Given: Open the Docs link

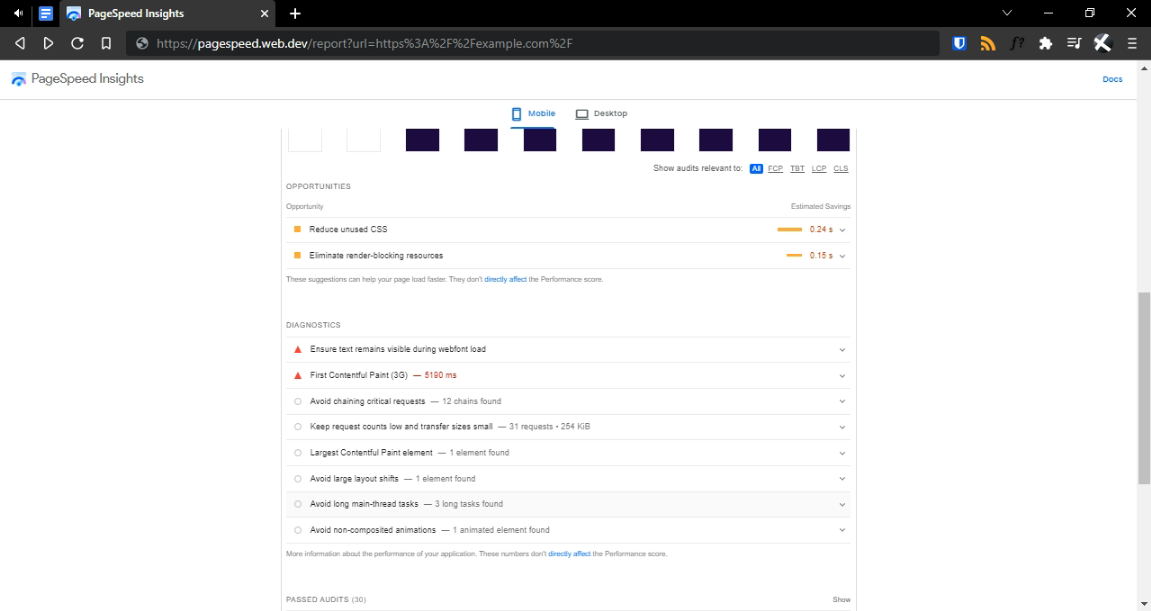Looking at the screenshot, I should (1112, 79).
